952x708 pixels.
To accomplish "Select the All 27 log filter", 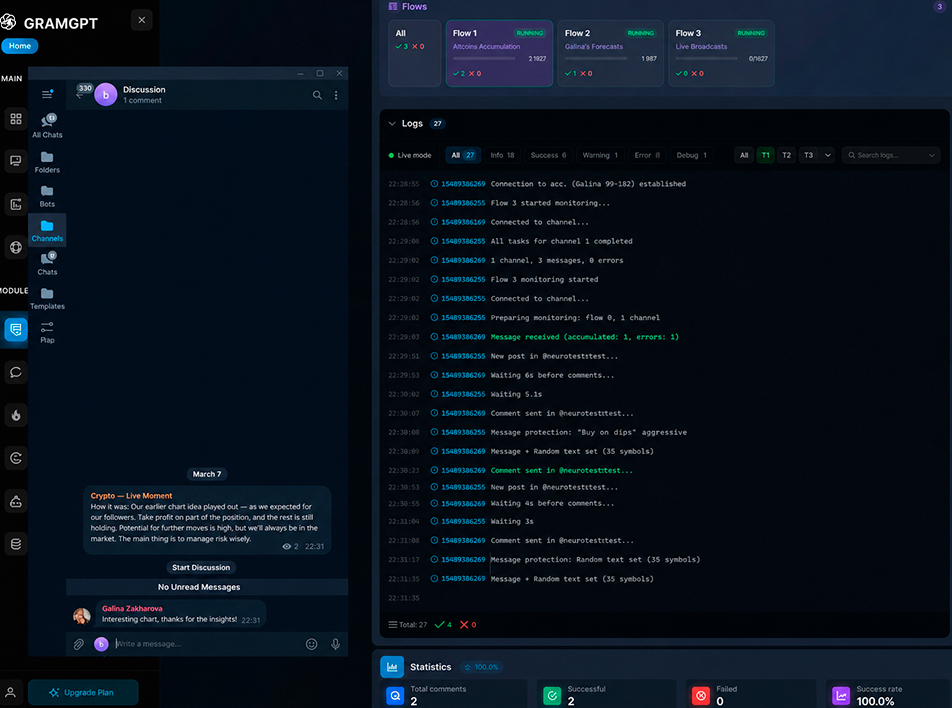I will (x=463, y=155).
